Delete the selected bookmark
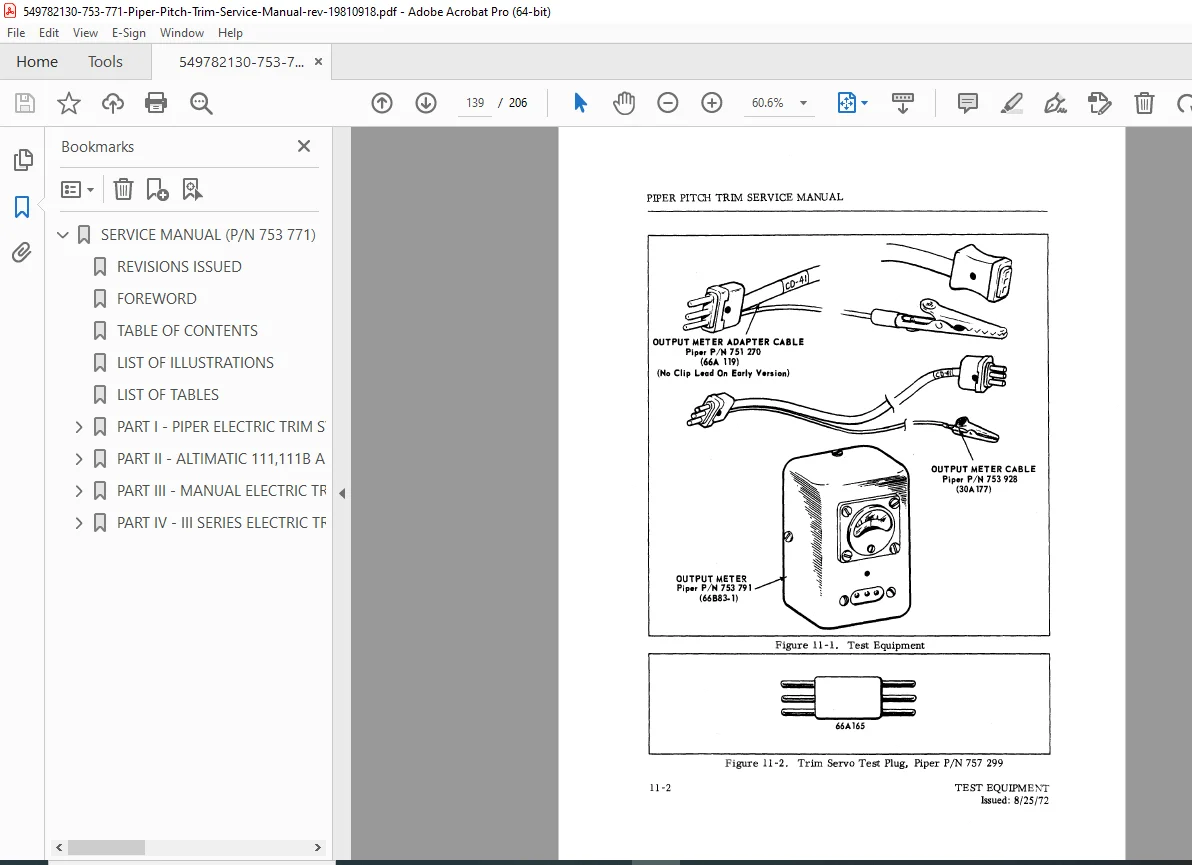Screen dimensions: 1192x865 pyautogui.click(x=123, y=189)
